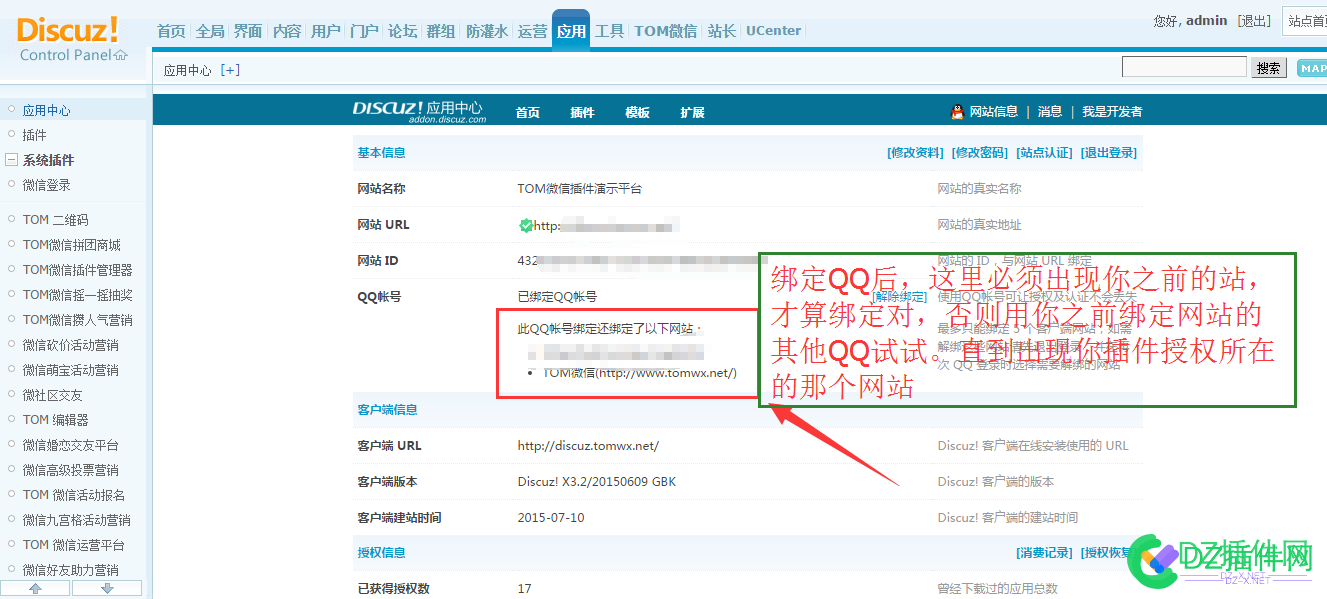The image size is (1327, 599).
Task: Click the [退出] logout link
Action: click(1254, 21)
